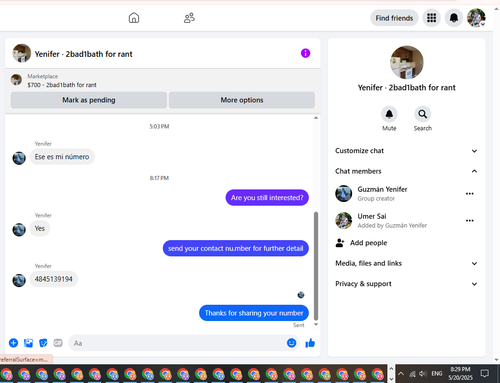
Task: Expand Privacy & support section
Action: click(x=406, y=284)
